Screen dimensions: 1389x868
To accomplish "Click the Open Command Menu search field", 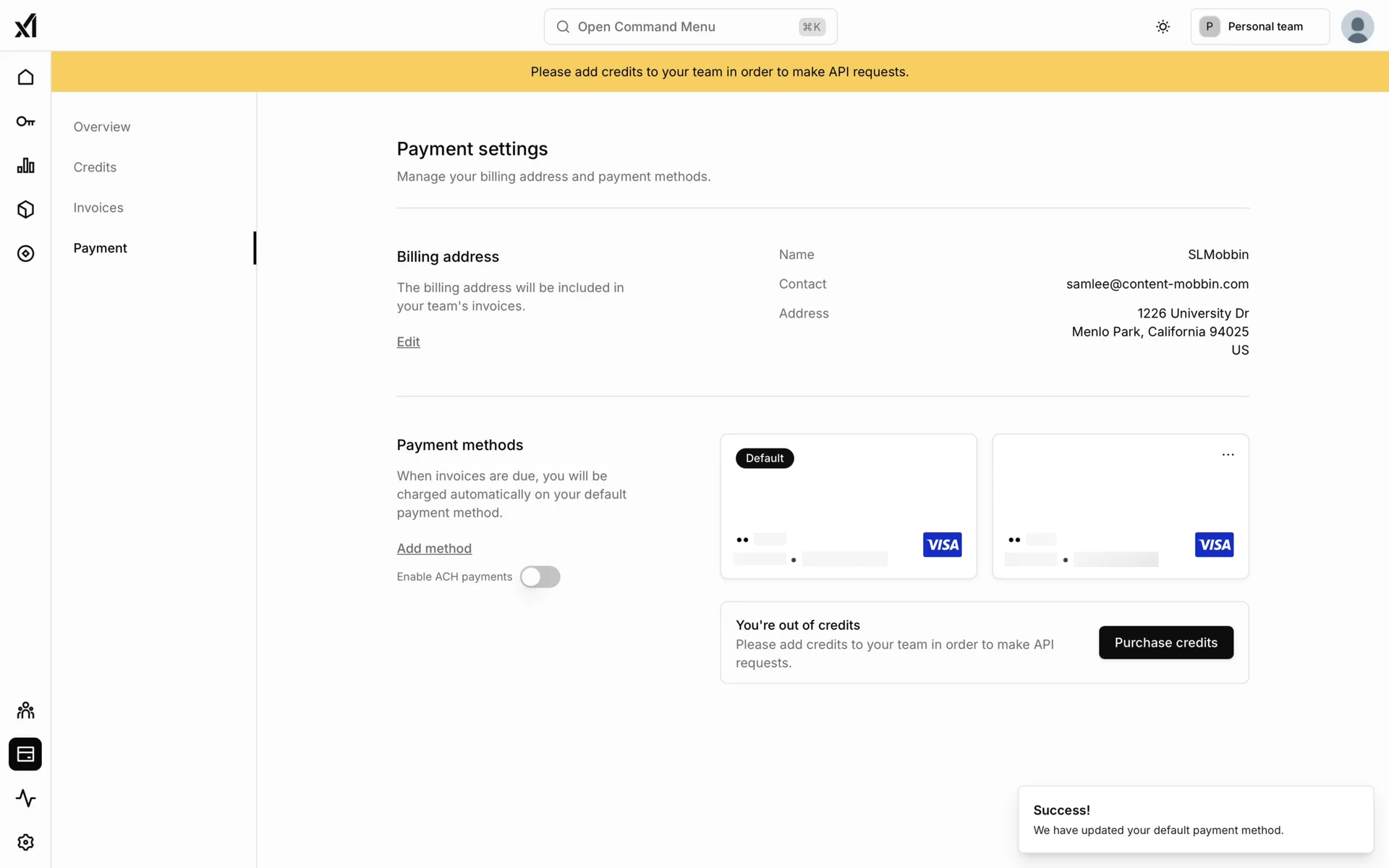I will click(x=690, y=27).
